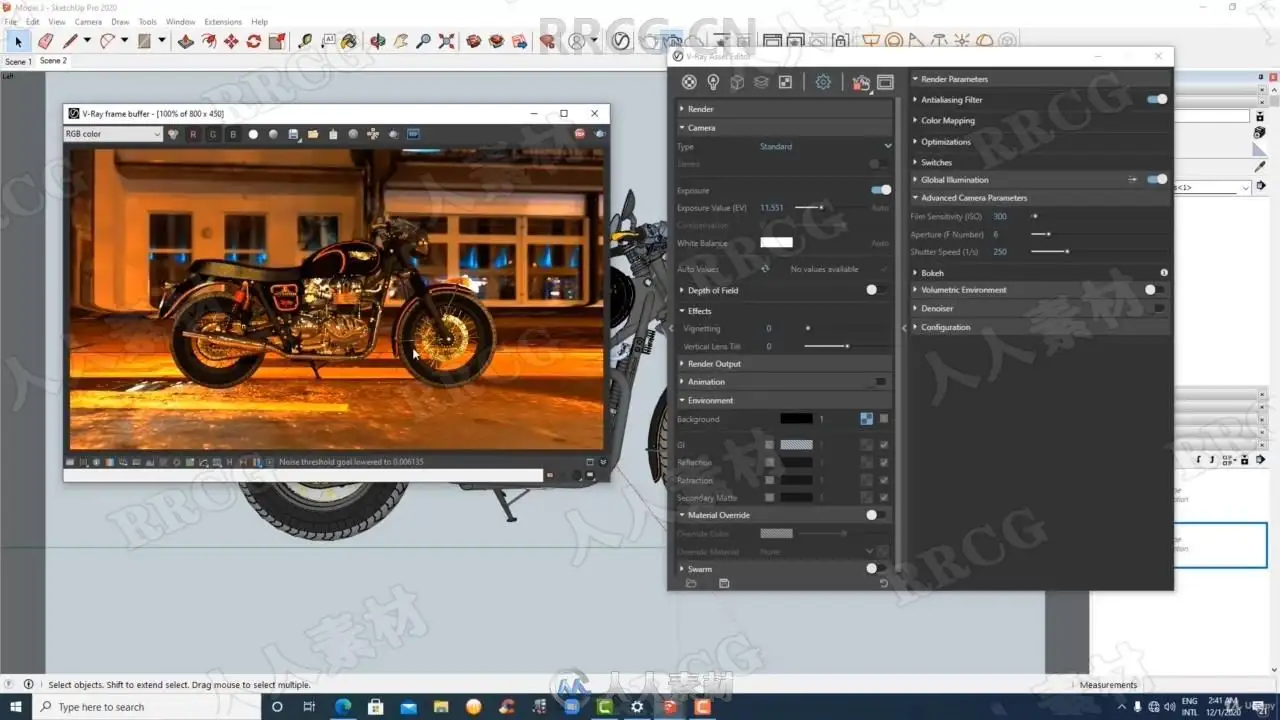1280x720 pixels.
Task: Open the Extensions menu
Action: pyautogui.click(x=223, y=21)
